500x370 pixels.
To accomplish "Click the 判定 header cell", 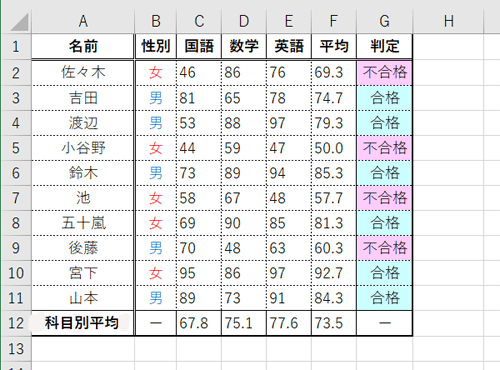I will click(385, 46).
